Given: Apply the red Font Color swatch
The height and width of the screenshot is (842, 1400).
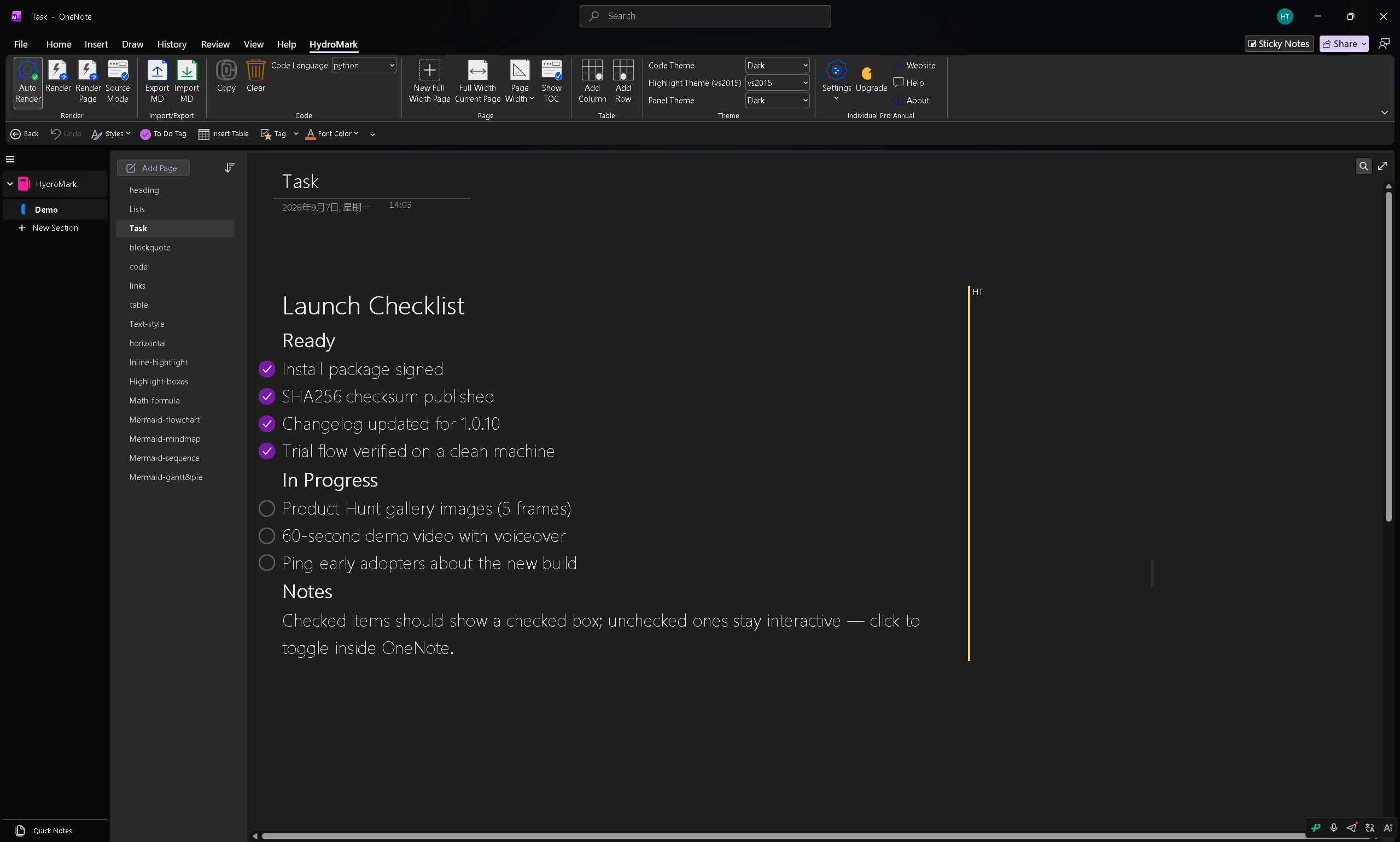Looking at the screenshot, I should click(311, 134).
